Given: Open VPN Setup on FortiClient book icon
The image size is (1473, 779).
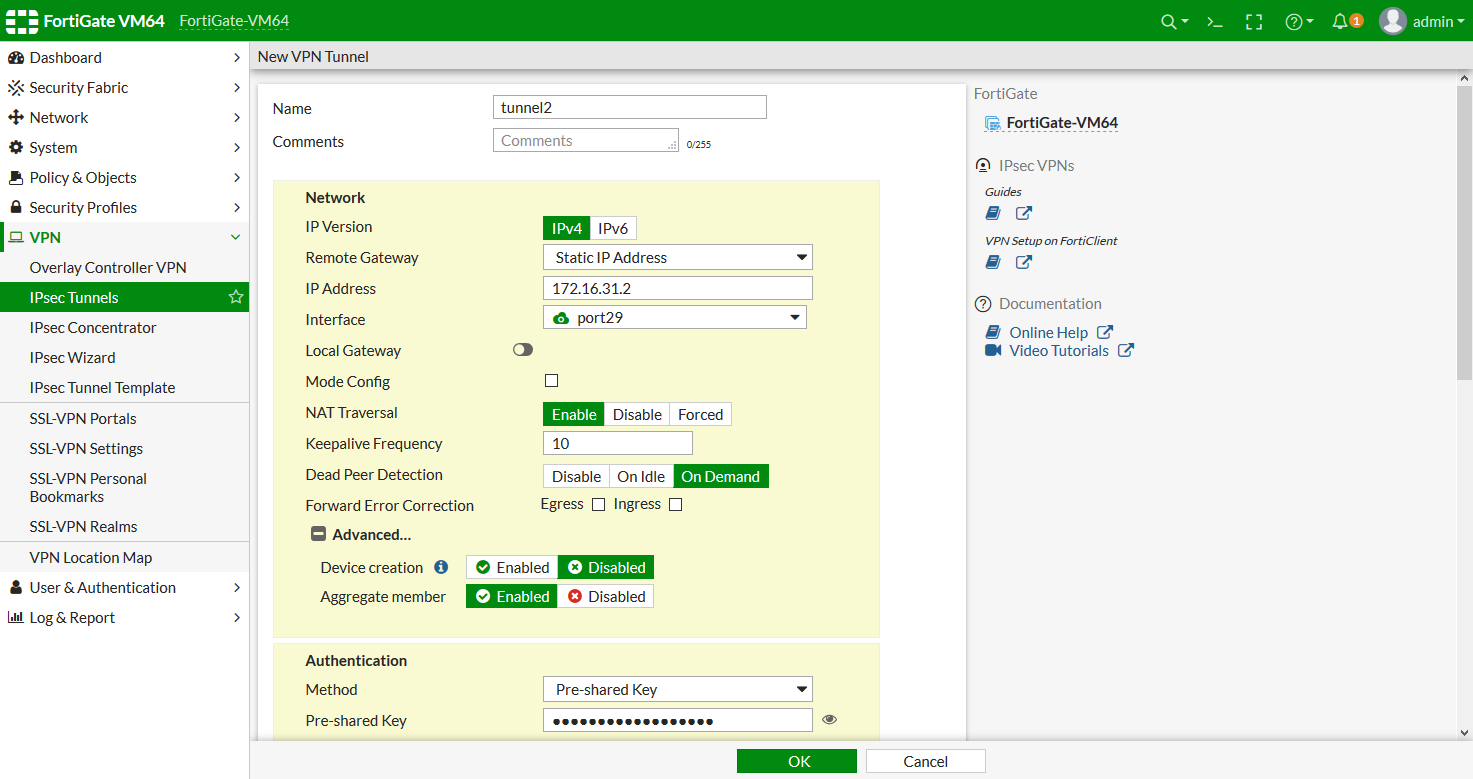Looking at the screenshot, I should click(x=993, y=262).
